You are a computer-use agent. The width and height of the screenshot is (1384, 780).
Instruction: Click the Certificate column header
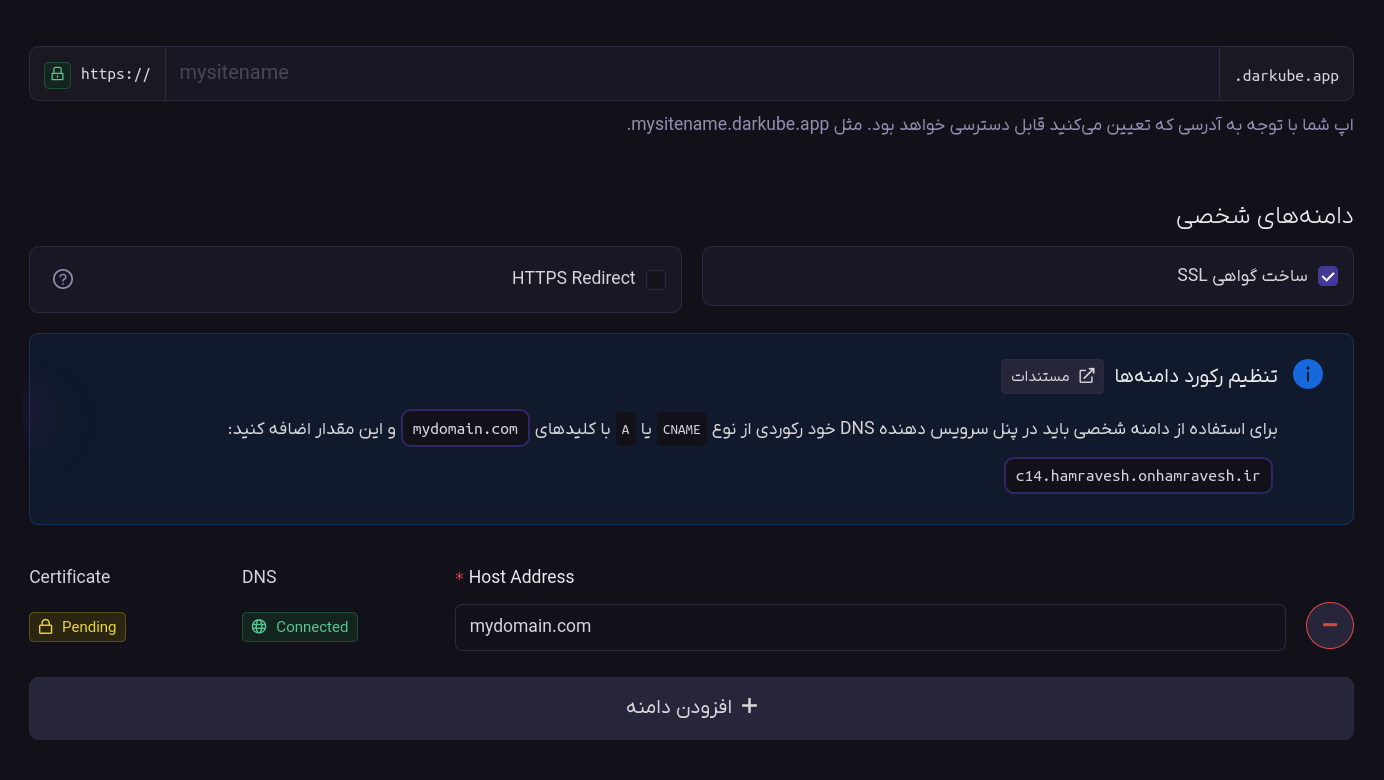tap(70, 577)
